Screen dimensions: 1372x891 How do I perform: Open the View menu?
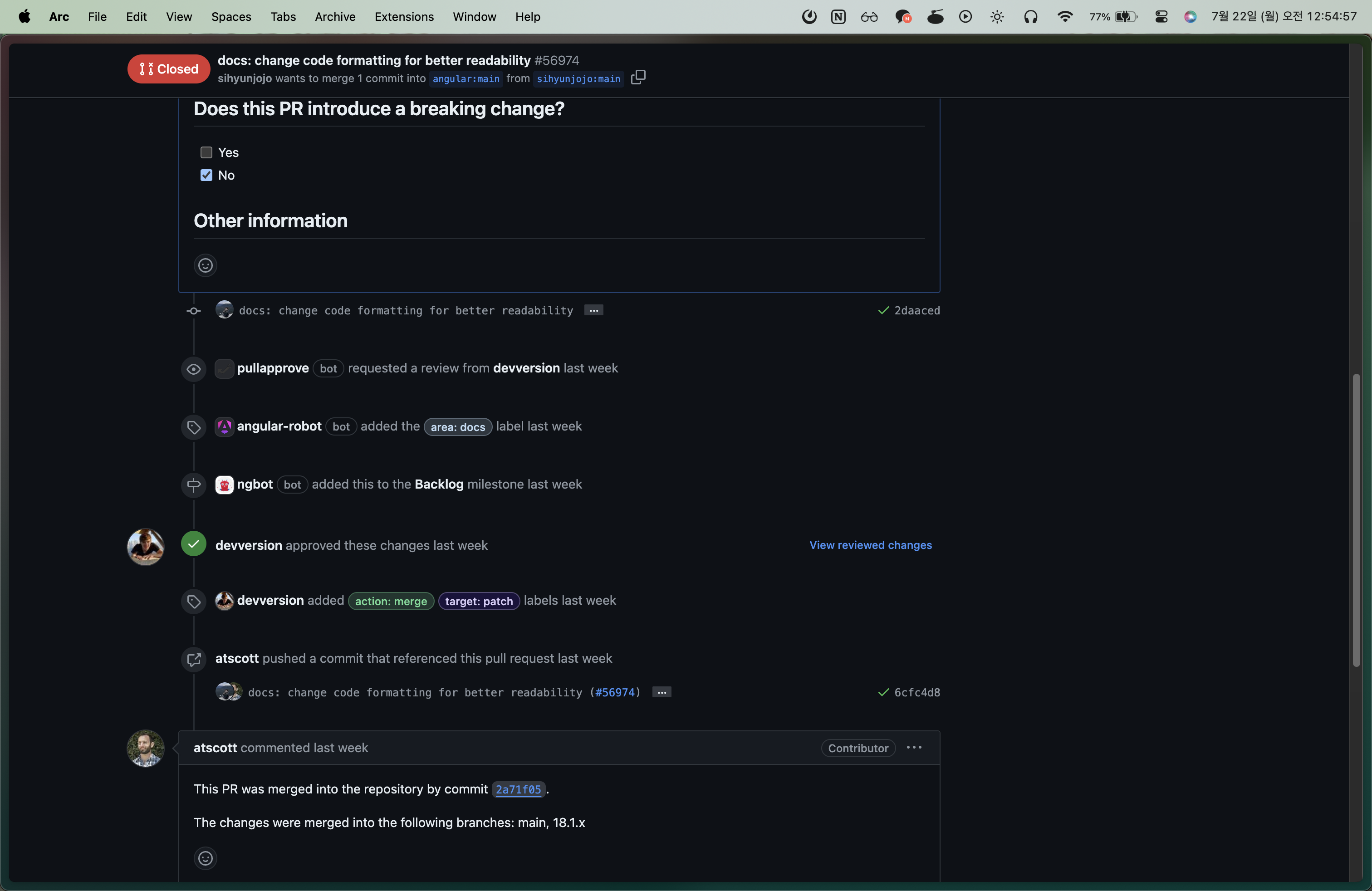tap(179, 17)
